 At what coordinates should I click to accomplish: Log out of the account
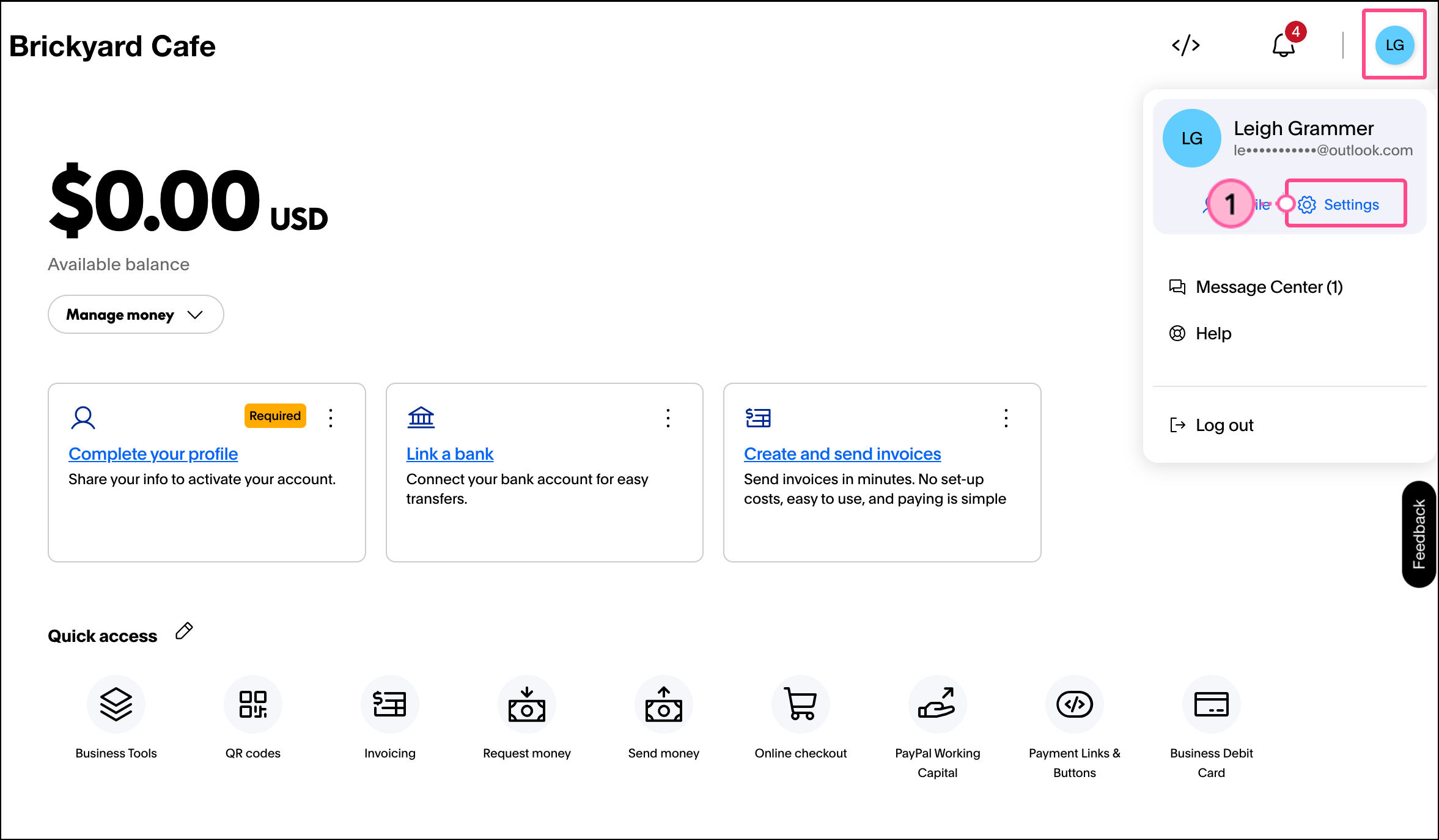[x=1211, y=425]
